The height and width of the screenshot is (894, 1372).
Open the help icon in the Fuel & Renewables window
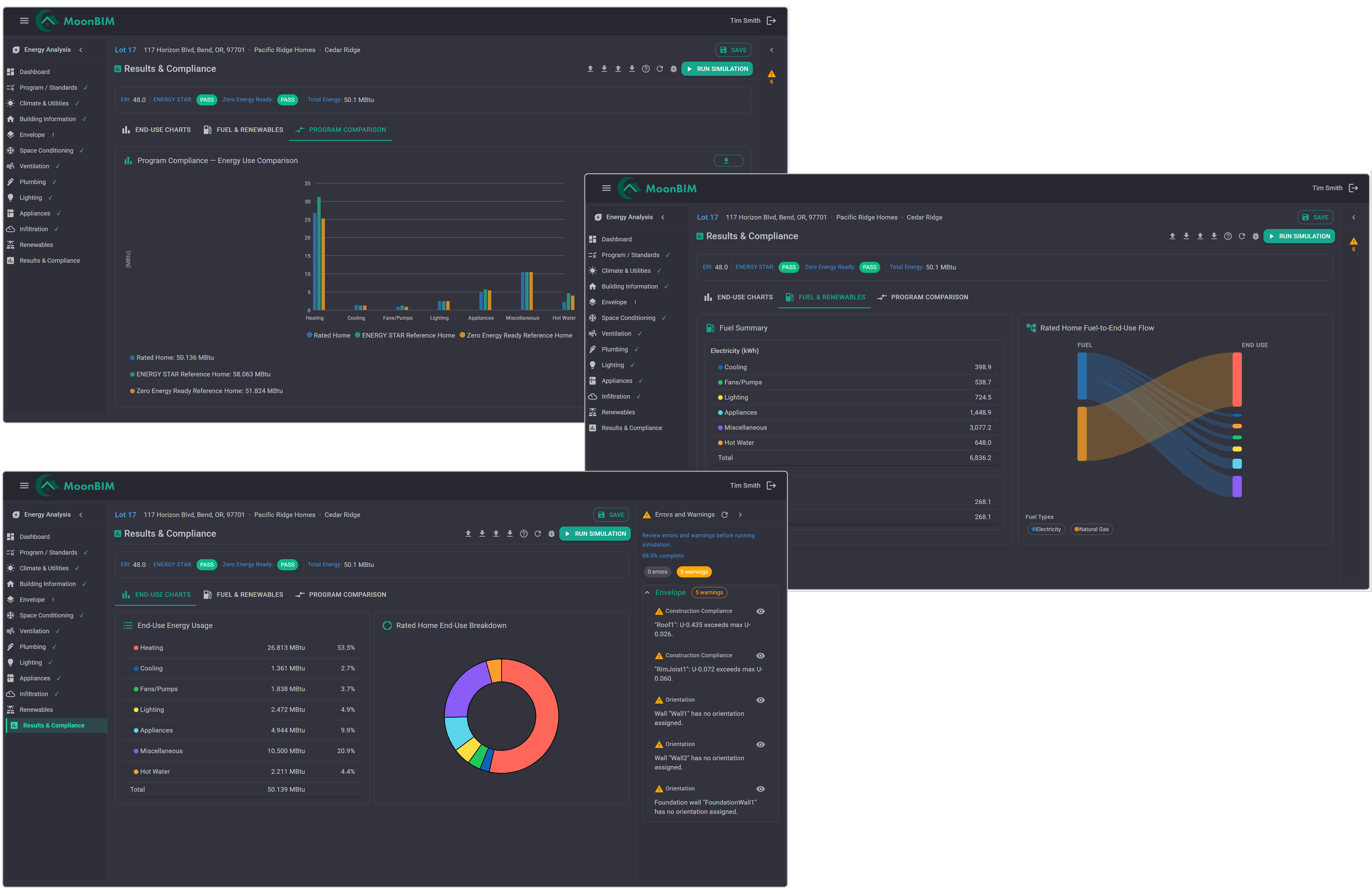click(1228, 236)
